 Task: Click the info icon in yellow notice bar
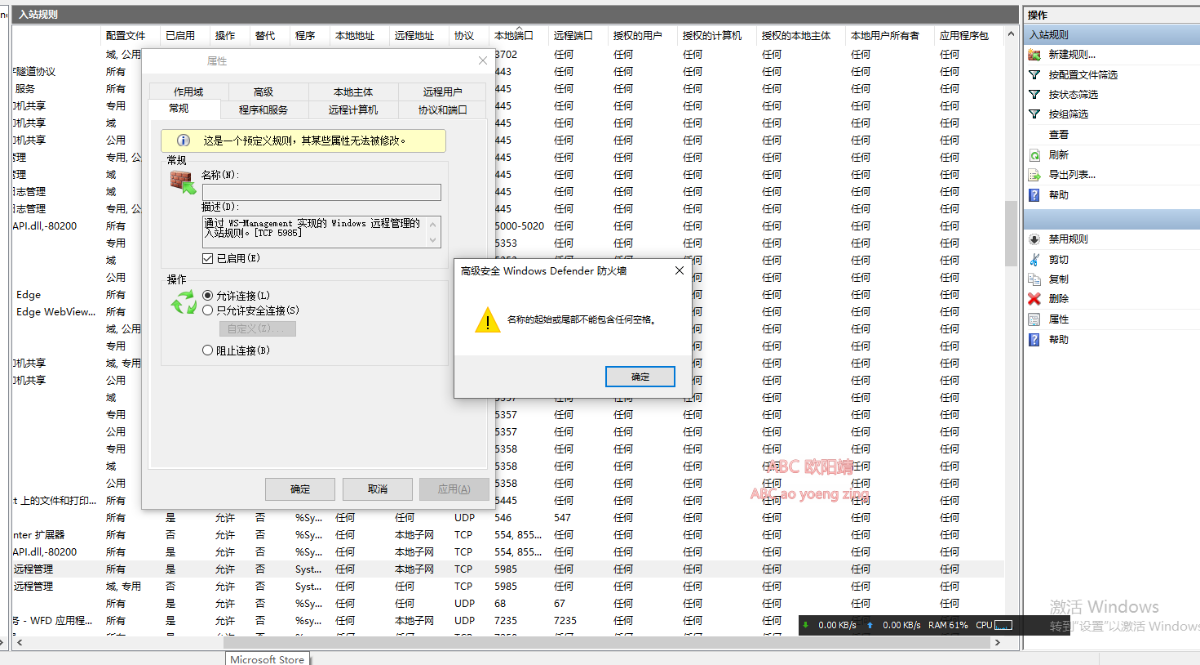click(183, 141)
